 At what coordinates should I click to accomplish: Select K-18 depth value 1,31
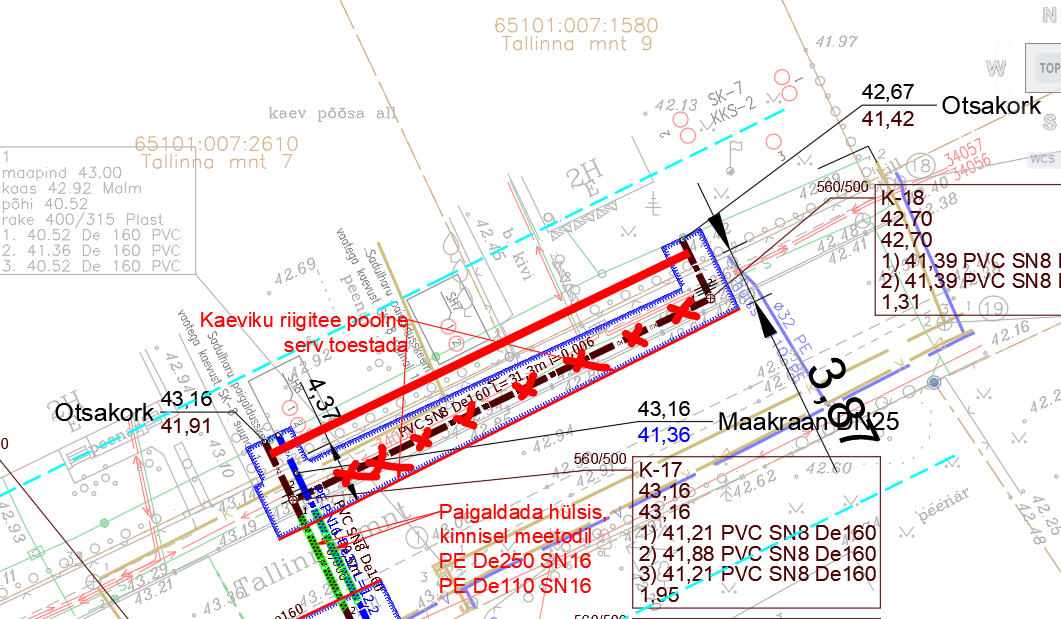901,302
